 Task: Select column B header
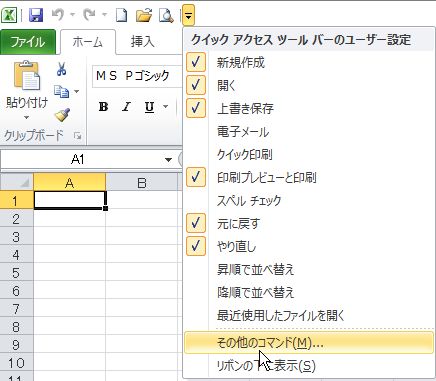(x=142, y=183)
